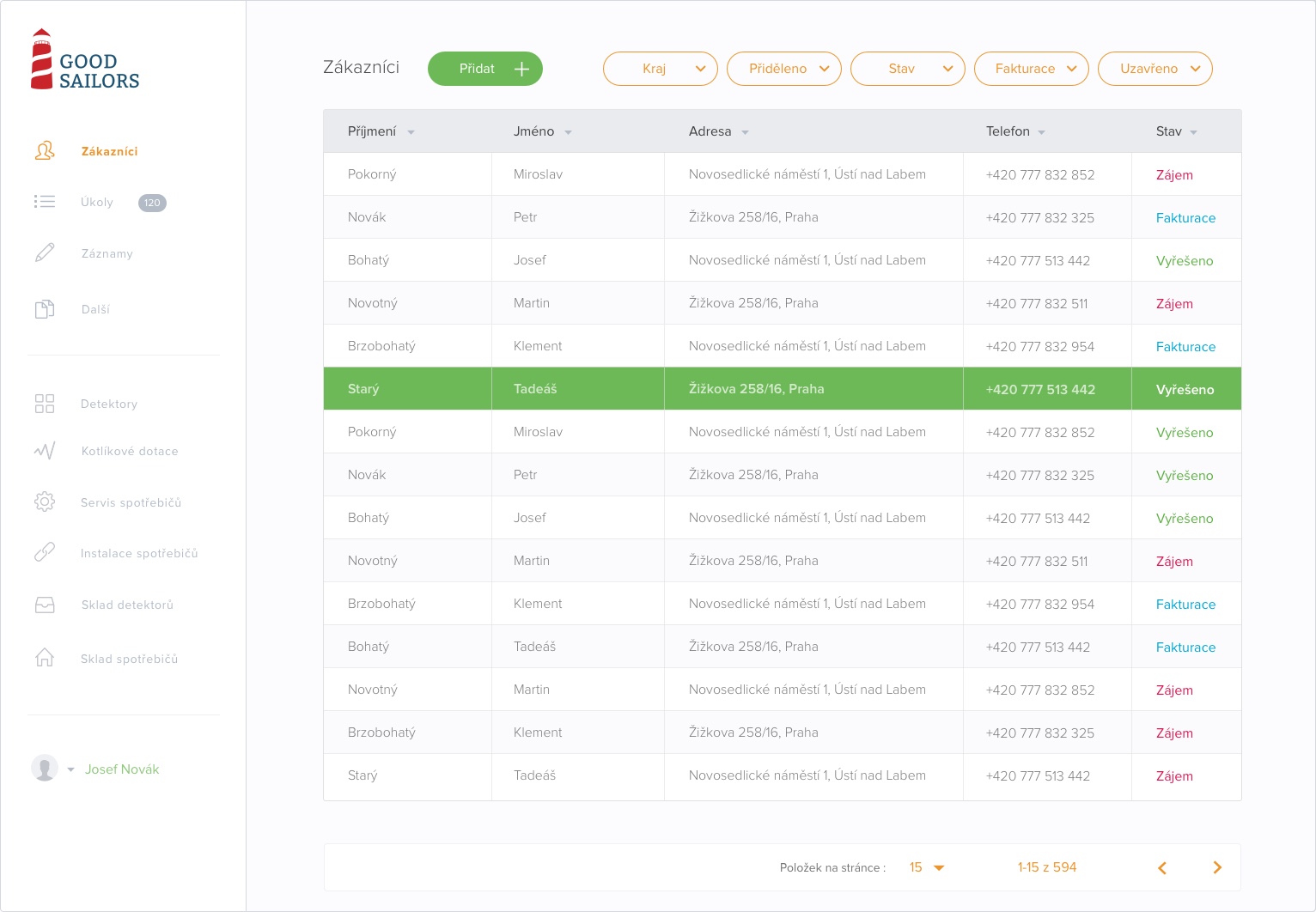Open the Stav filter dropdown

(x=908, y=69)
